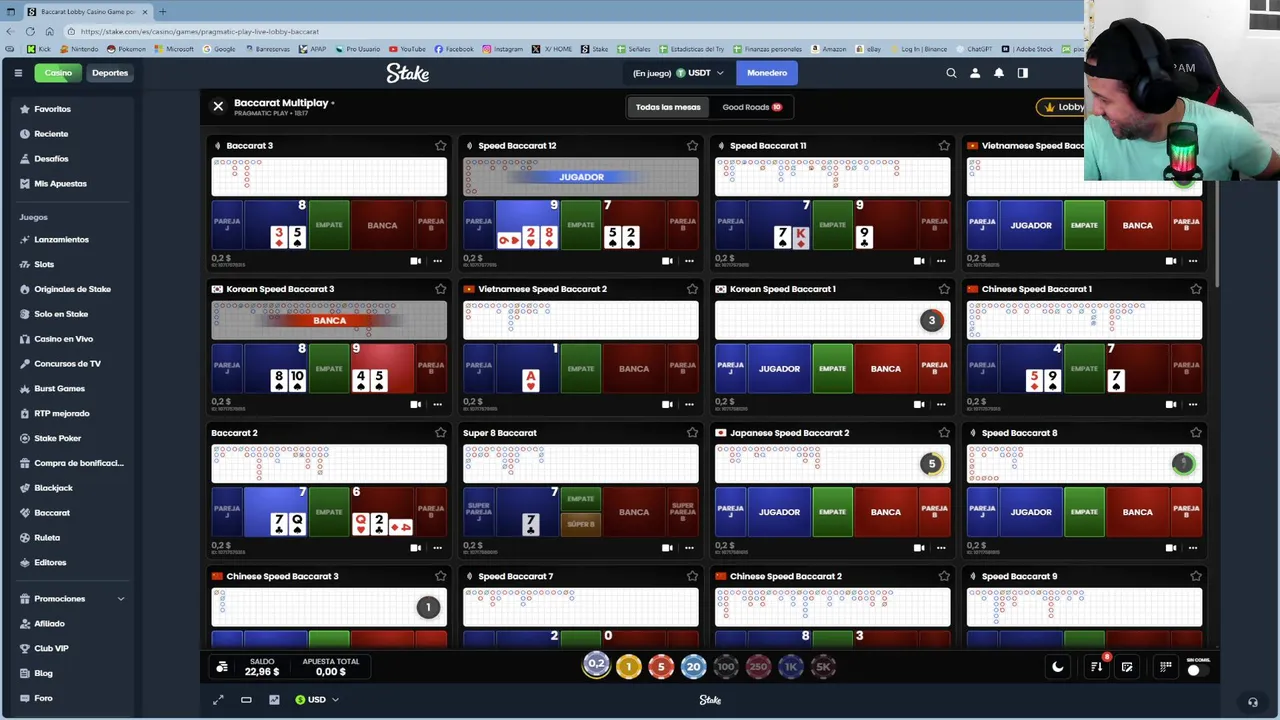Enter fullscreen with expand arrows icon
This screenshot has height=720, width=1280.
pyautogui.click(x=218, y=700)
